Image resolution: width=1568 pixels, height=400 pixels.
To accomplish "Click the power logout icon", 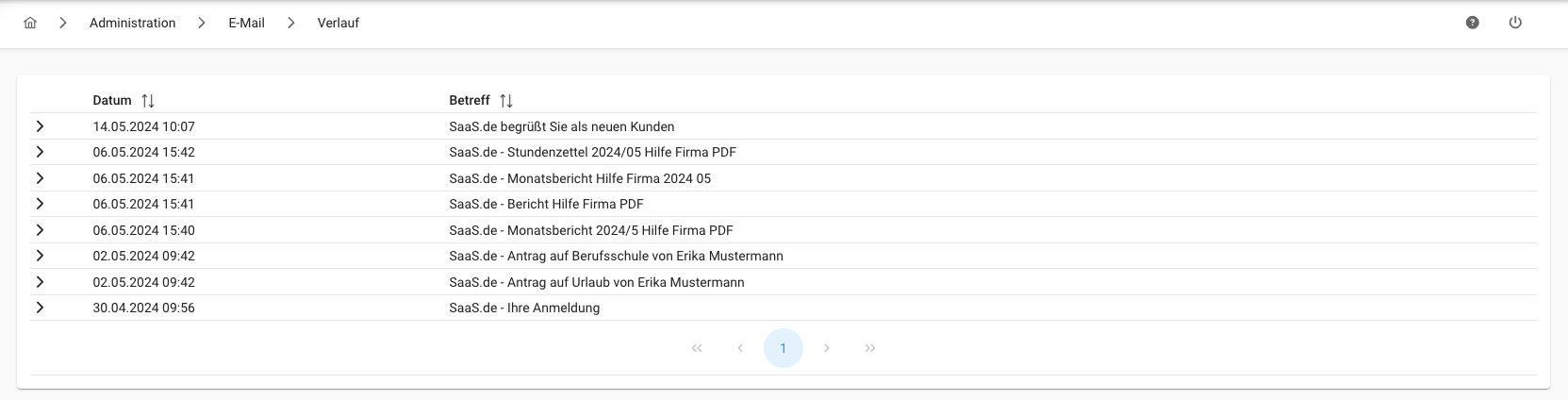I will click(1515, 23).
